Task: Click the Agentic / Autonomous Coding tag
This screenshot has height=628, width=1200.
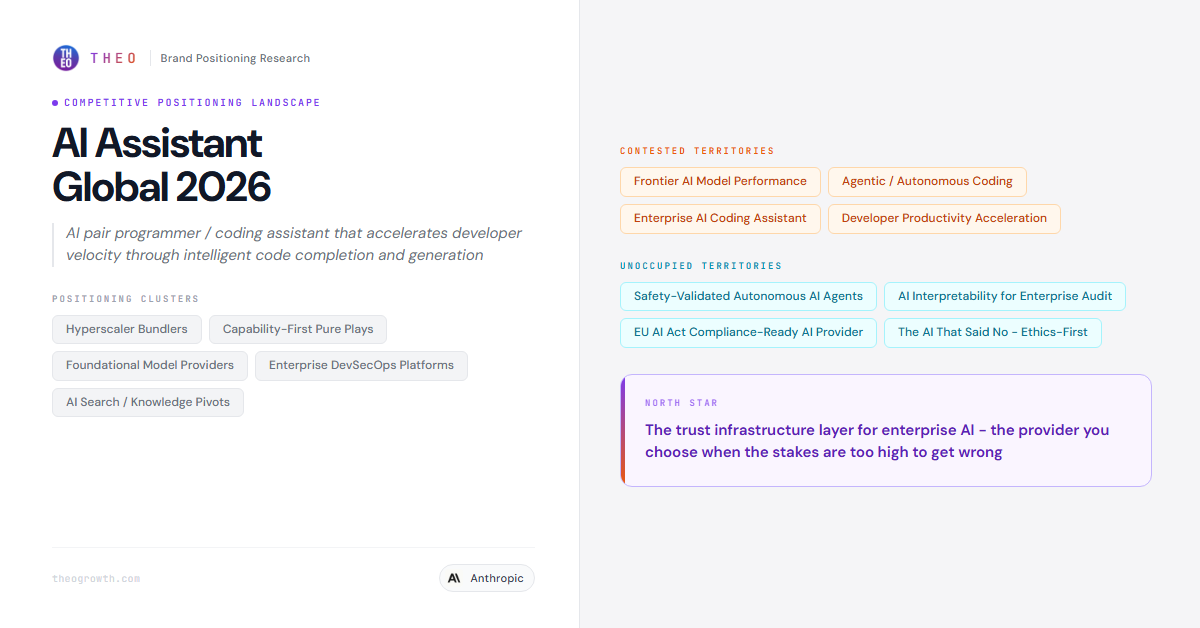Action: [x=927, y=181]
